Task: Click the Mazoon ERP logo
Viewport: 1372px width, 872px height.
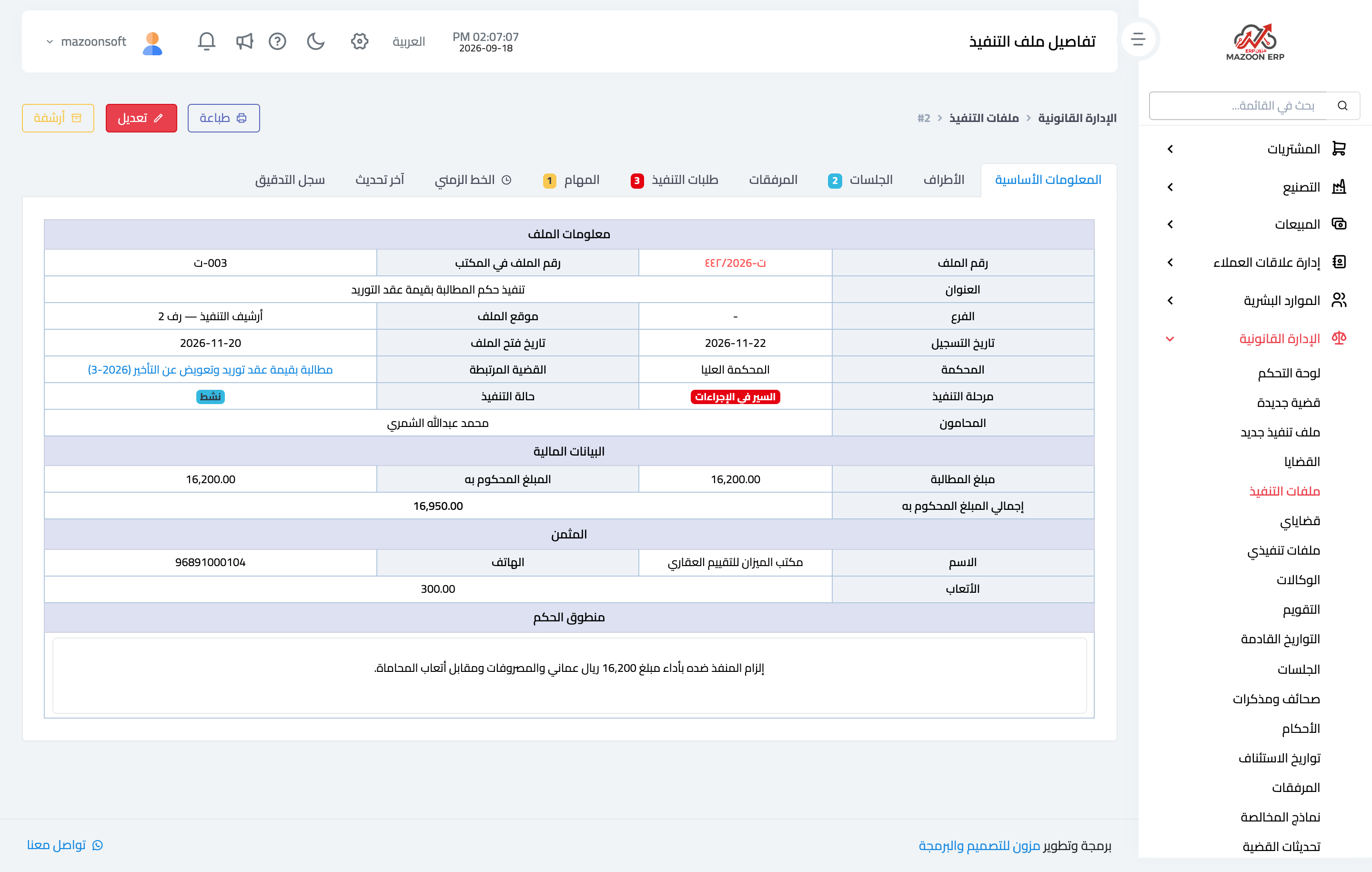Action: pos(1255,41)
